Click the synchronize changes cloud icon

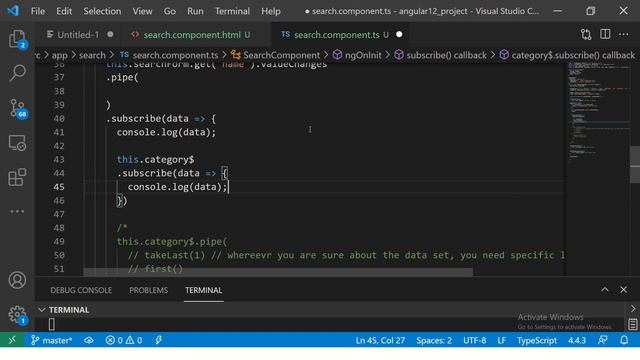click(89, 340)
